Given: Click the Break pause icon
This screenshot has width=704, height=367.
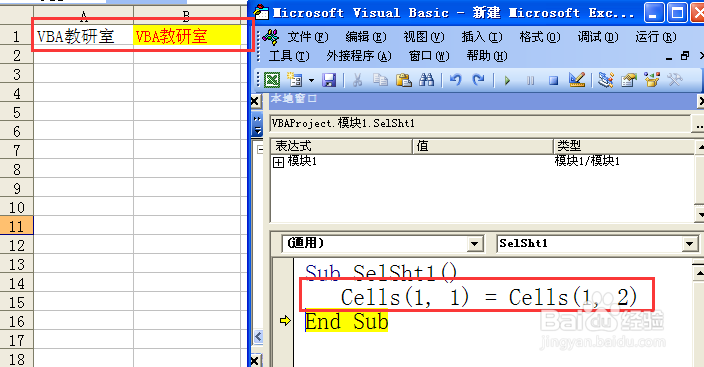Looking at the screenshot, I should pyautogui.click(x=530, y=81).
